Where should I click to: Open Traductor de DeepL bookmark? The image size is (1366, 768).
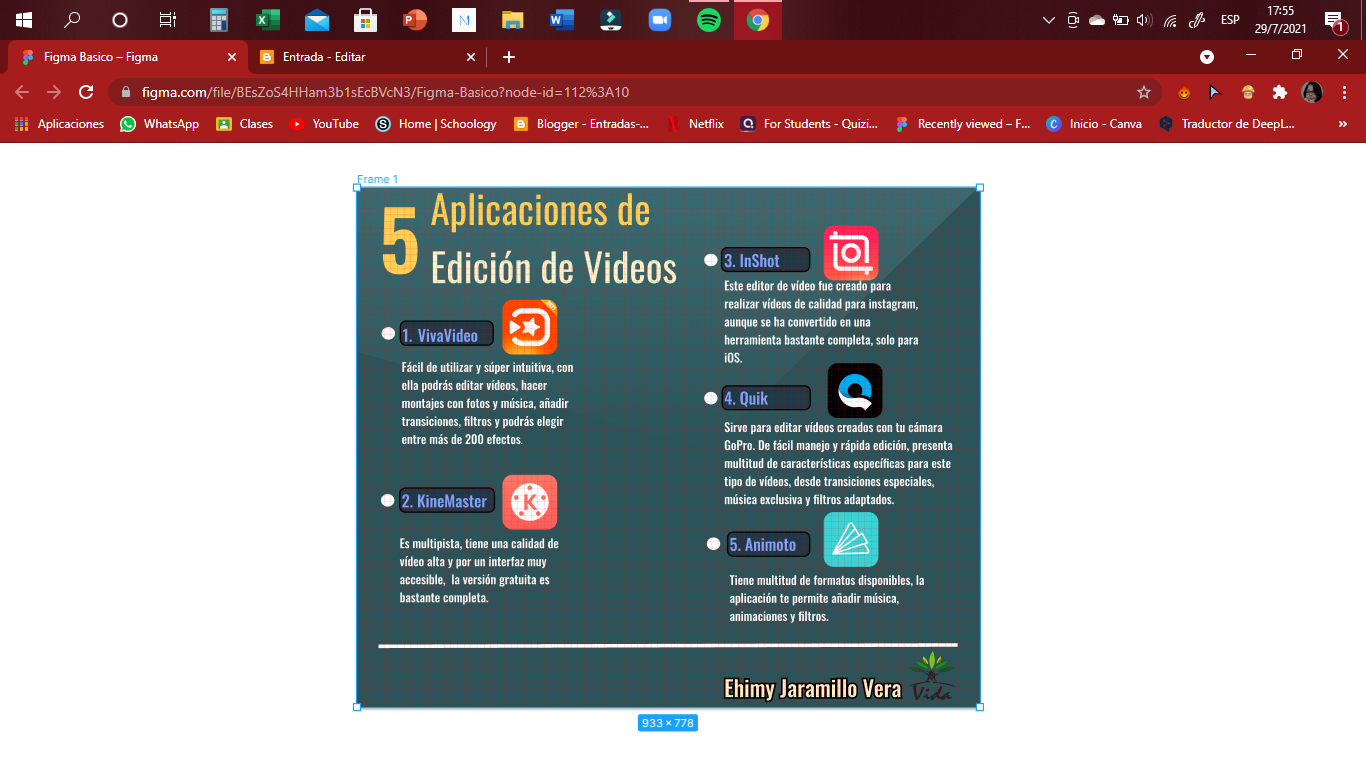tap(1227, 124)
